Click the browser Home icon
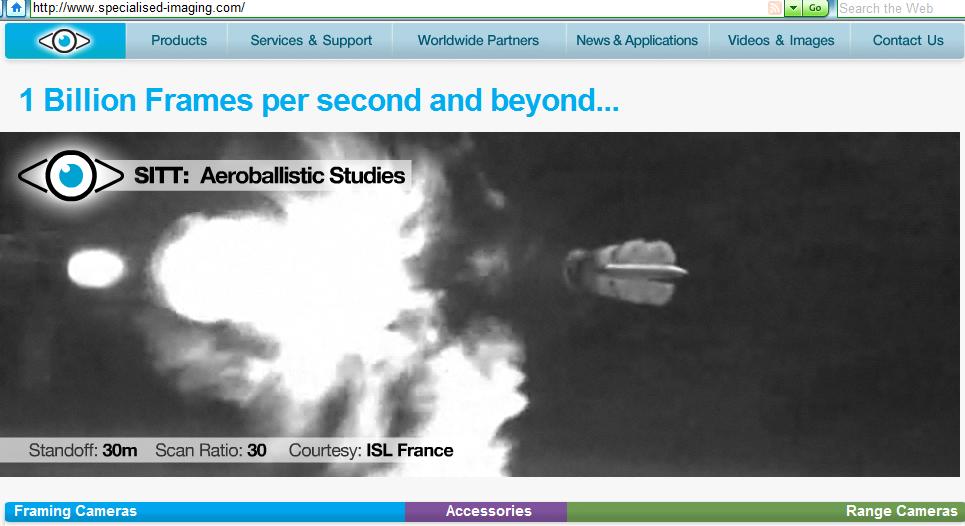Image resolution: width=965 pixels, height=526 pixels. point(16,8)
